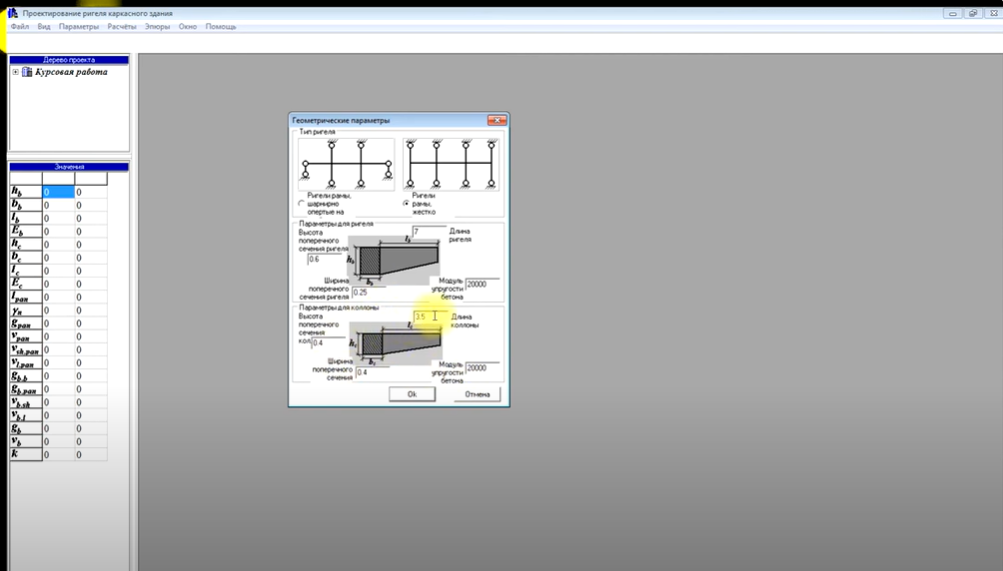Click the beam section width field 0.25
Viewport: 1003px width, 571px height.
click(x=368, y=292)
